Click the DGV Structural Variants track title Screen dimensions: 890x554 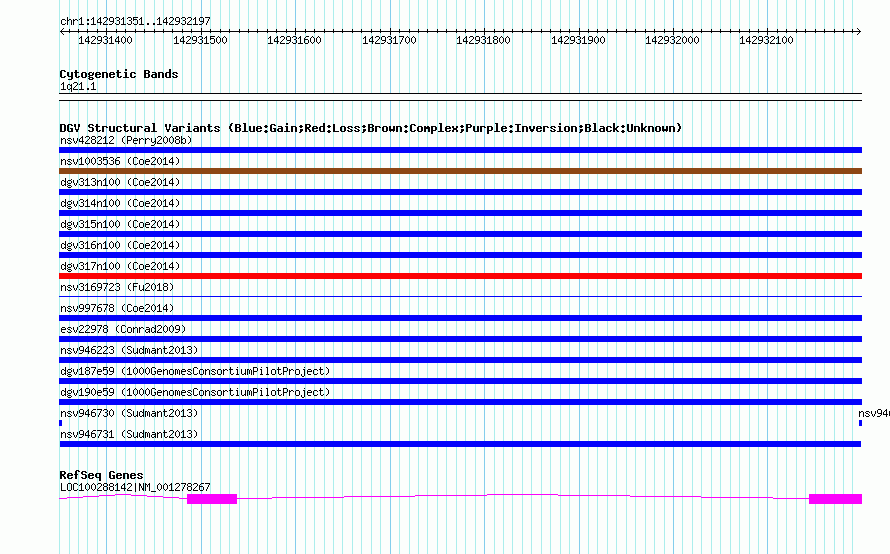[x=371, y=128]
